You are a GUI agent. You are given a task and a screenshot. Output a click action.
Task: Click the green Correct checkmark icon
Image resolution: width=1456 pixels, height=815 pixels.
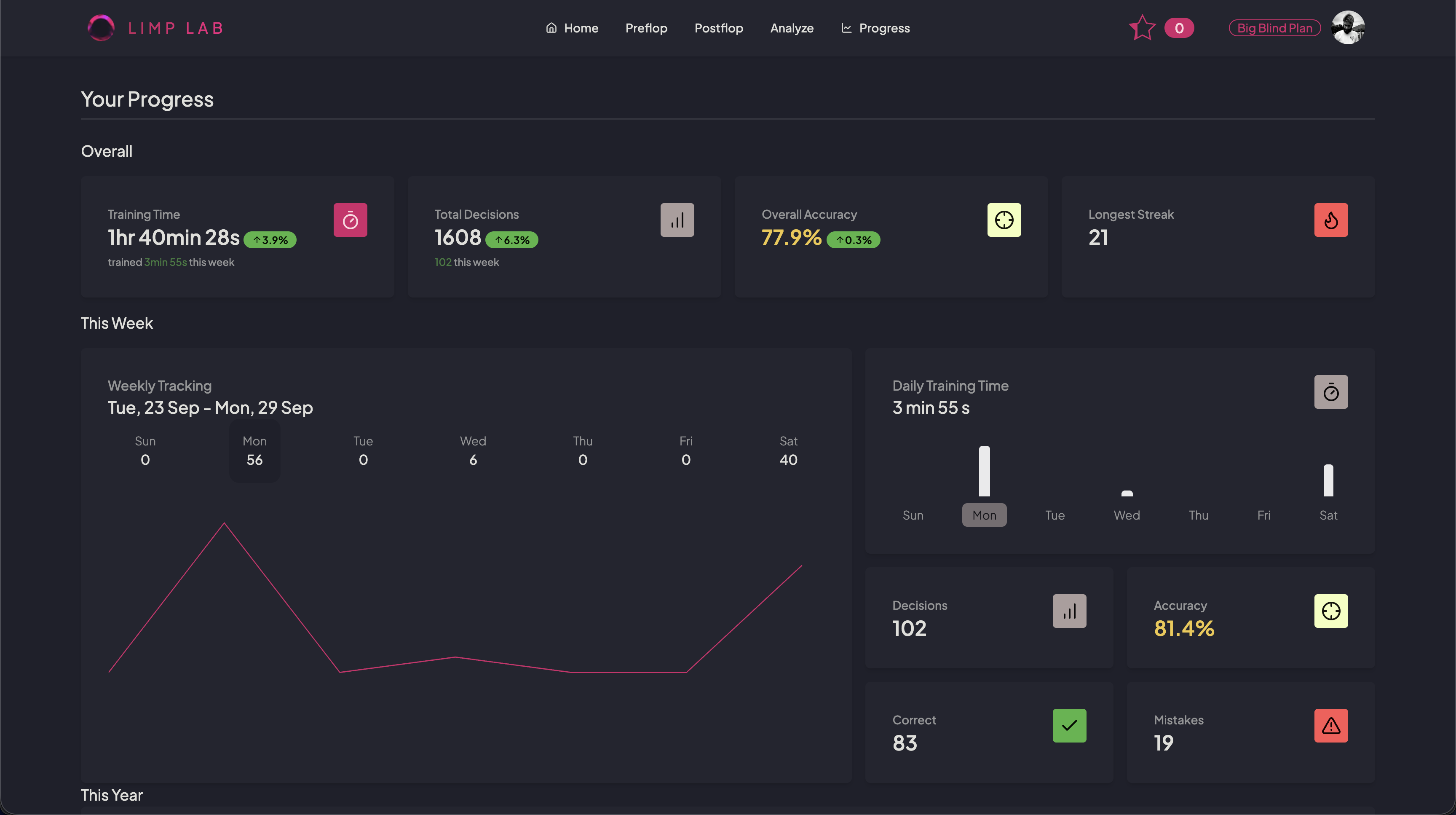(x=1069, y=725)
